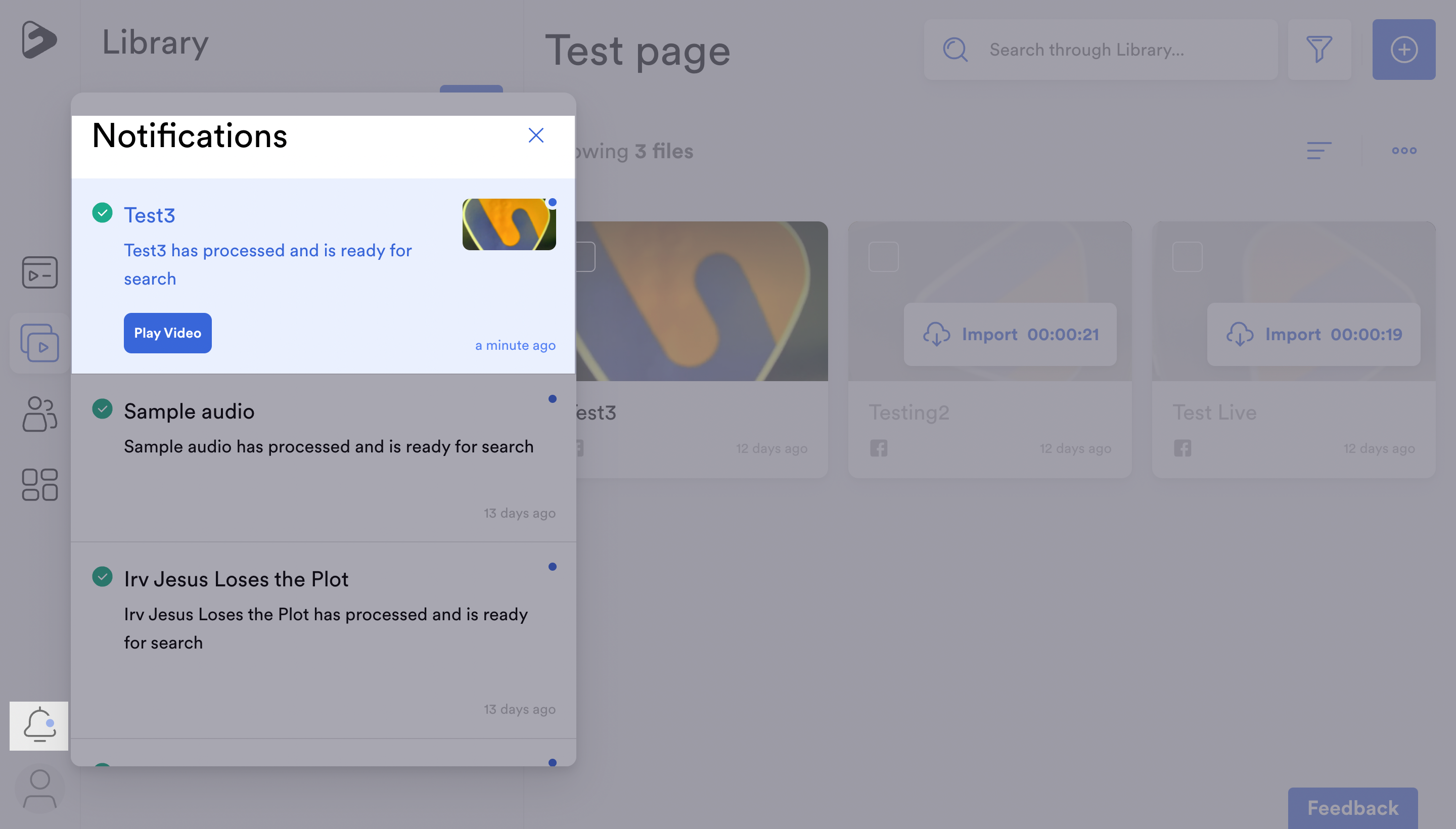Open the three-dot more options menu
This screenshot has width=1456, height=829.
pyautogui.click(x=1403, y=151)
